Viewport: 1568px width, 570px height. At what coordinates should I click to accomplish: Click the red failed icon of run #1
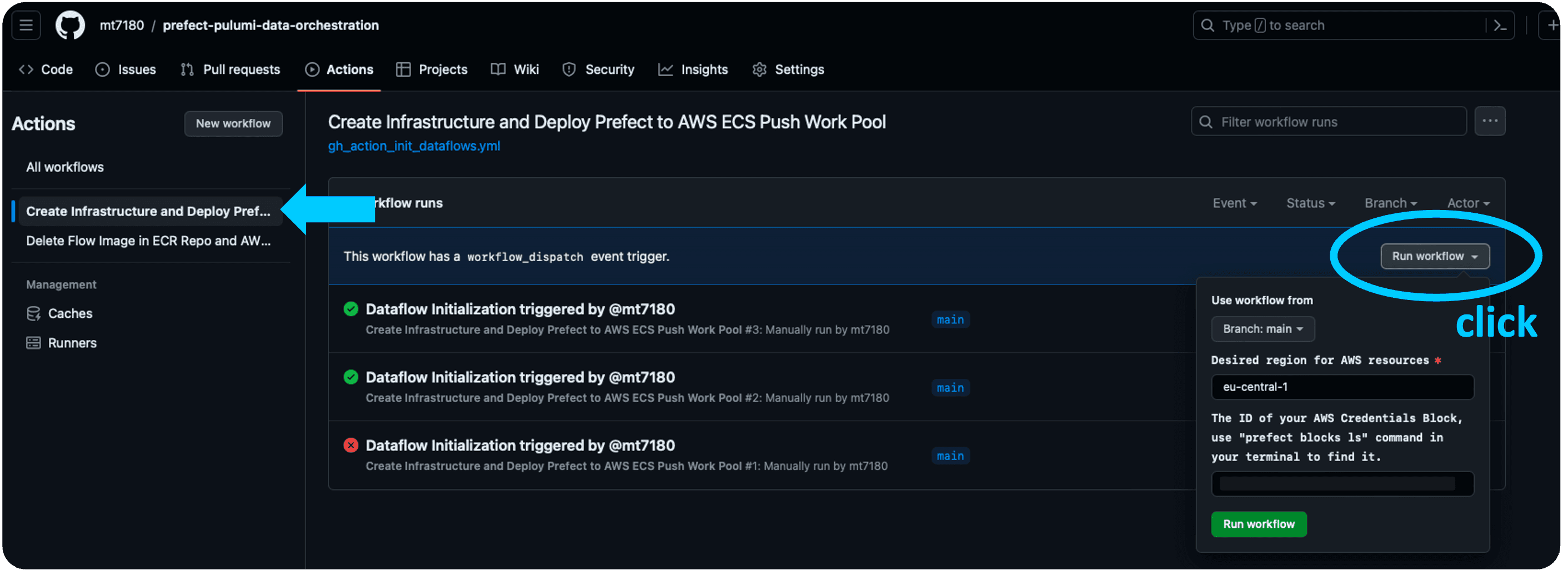pyautogui.click(x=350, y=445)
